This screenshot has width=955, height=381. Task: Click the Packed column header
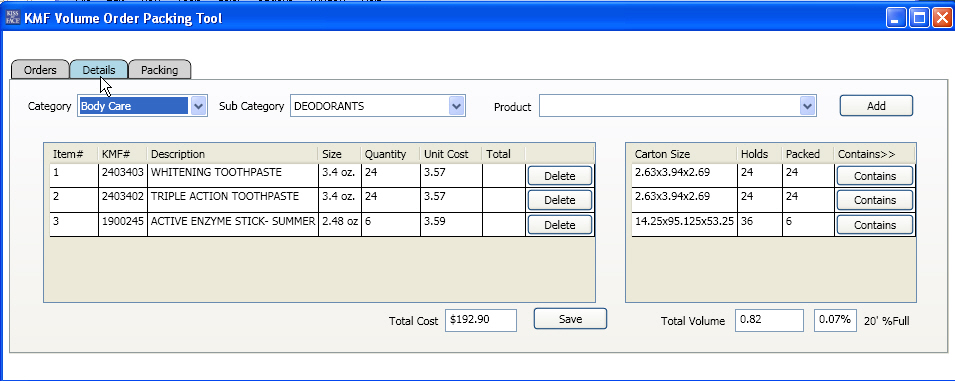(x=808, y=154)
